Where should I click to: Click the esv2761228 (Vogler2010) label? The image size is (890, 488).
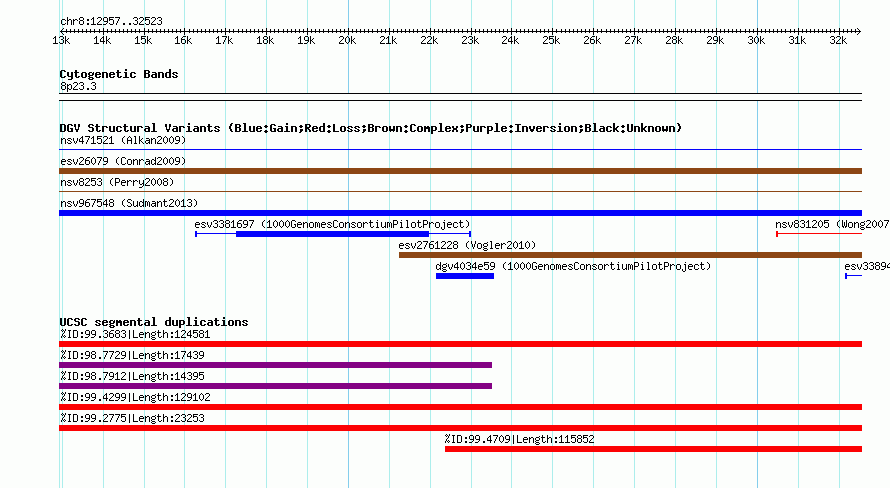point(467,245)
